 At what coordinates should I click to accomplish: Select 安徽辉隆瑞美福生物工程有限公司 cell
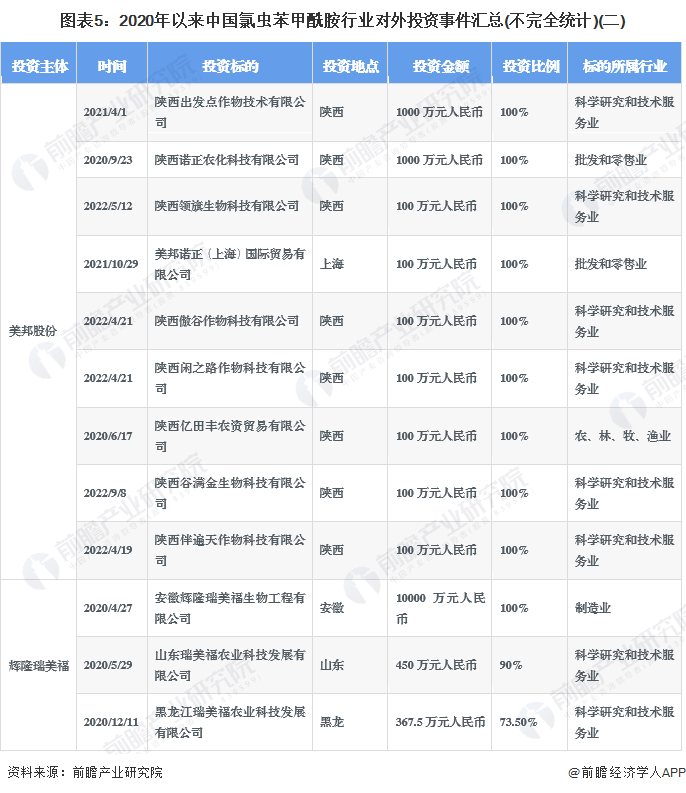[230, 608]
